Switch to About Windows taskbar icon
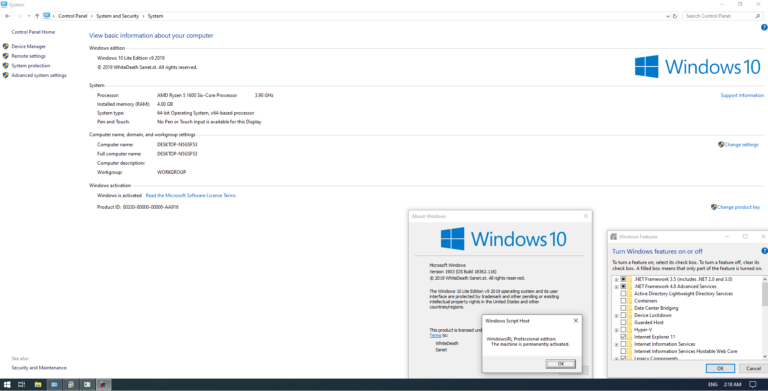 [x=87, y=385]
